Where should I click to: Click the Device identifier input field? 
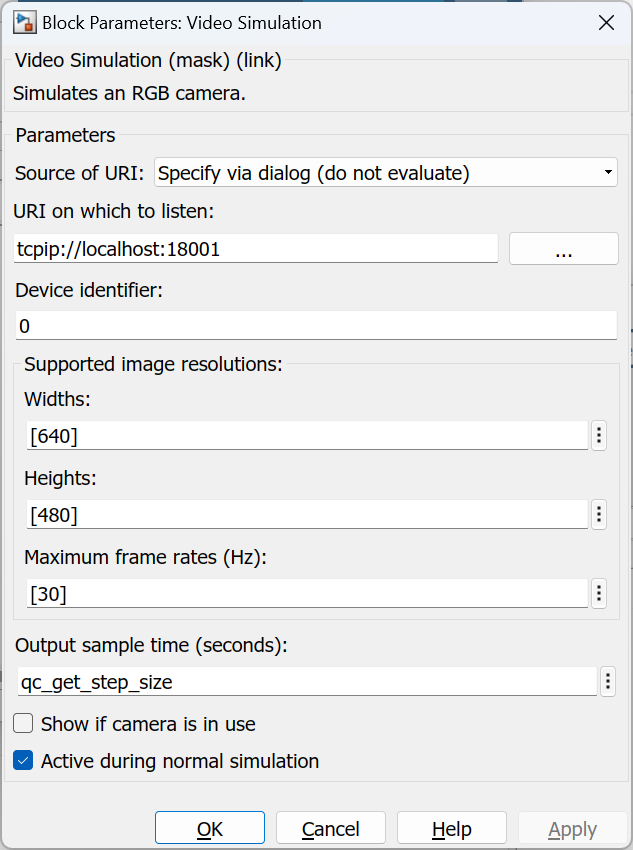pyautogui.click(x=316, y=326)
